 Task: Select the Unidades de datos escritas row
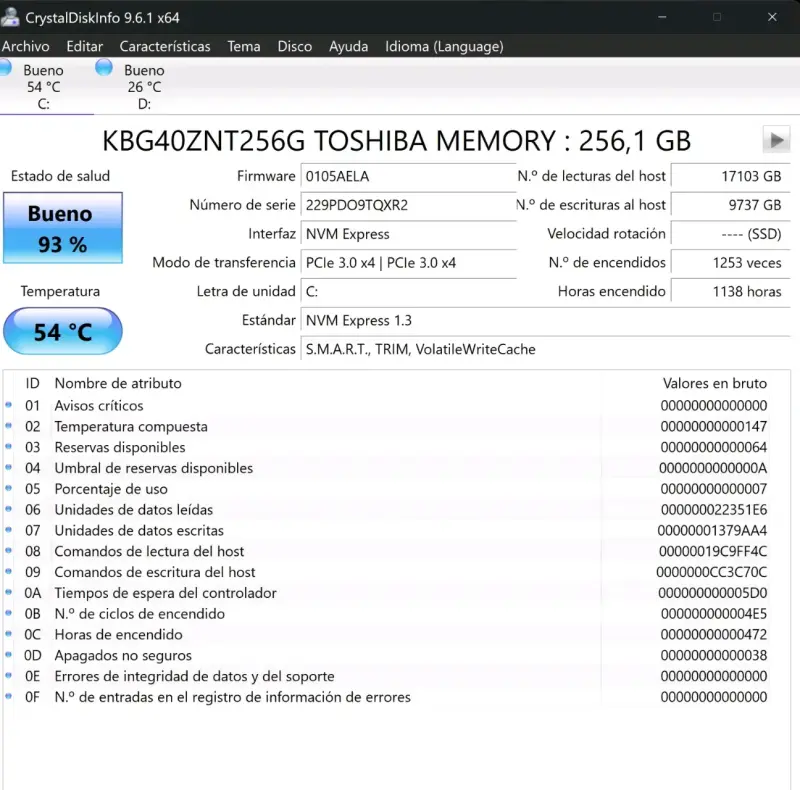click(397, 530)
